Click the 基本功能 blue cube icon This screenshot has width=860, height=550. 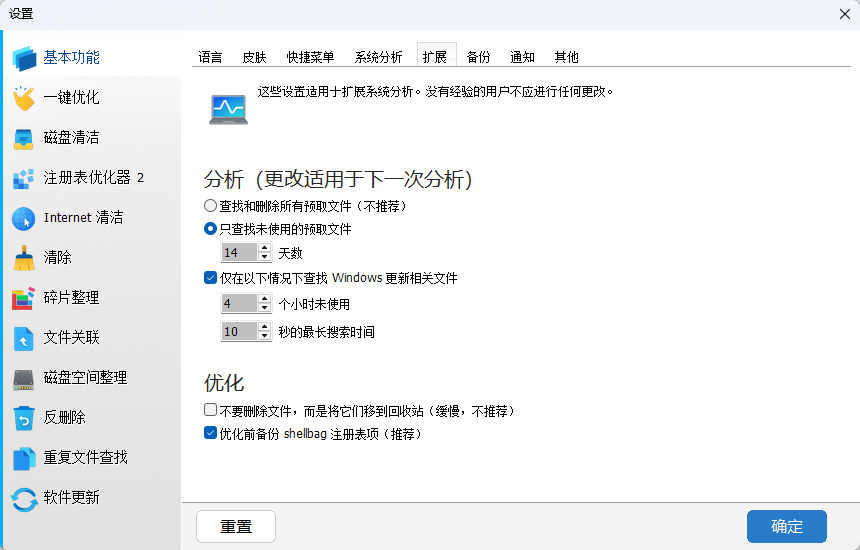tap(24, 58)
